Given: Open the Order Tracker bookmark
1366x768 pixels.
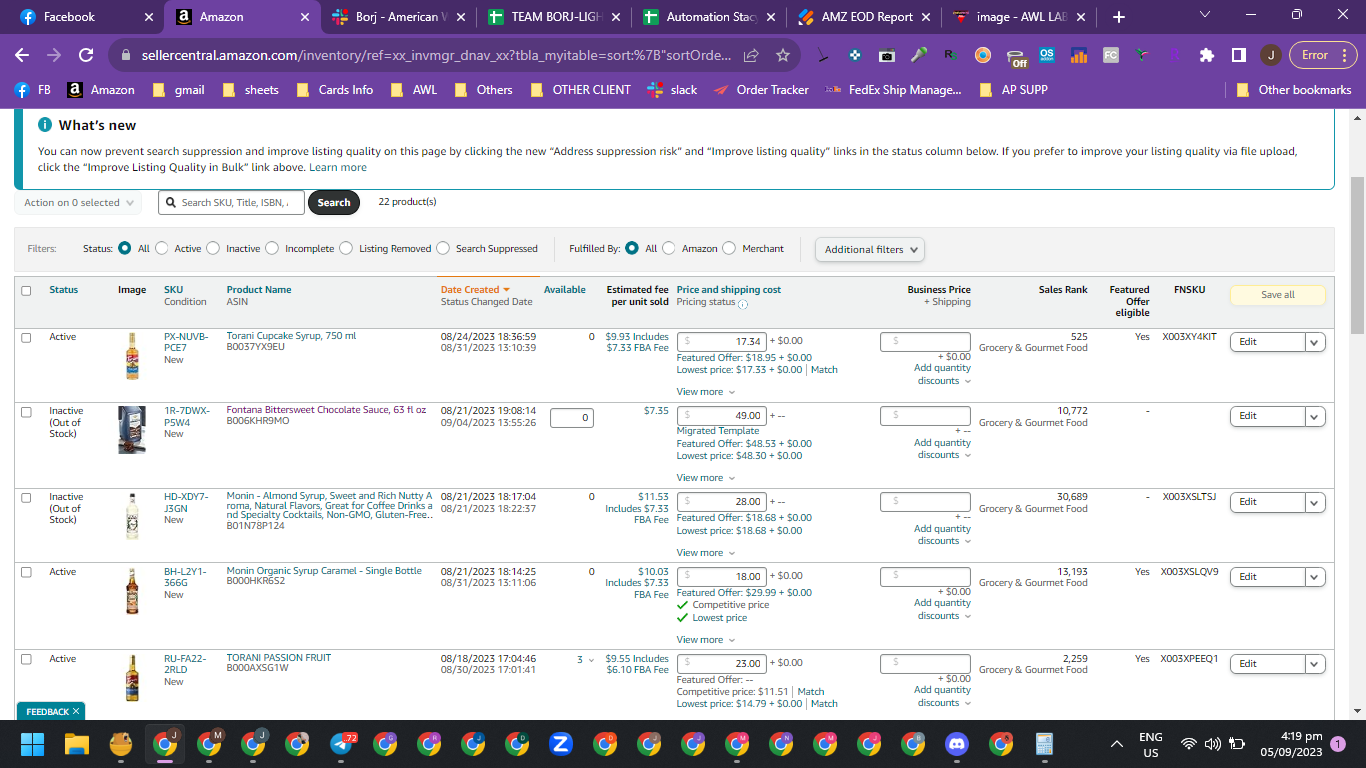Looking at the screenshot, I should pos(761,90).
